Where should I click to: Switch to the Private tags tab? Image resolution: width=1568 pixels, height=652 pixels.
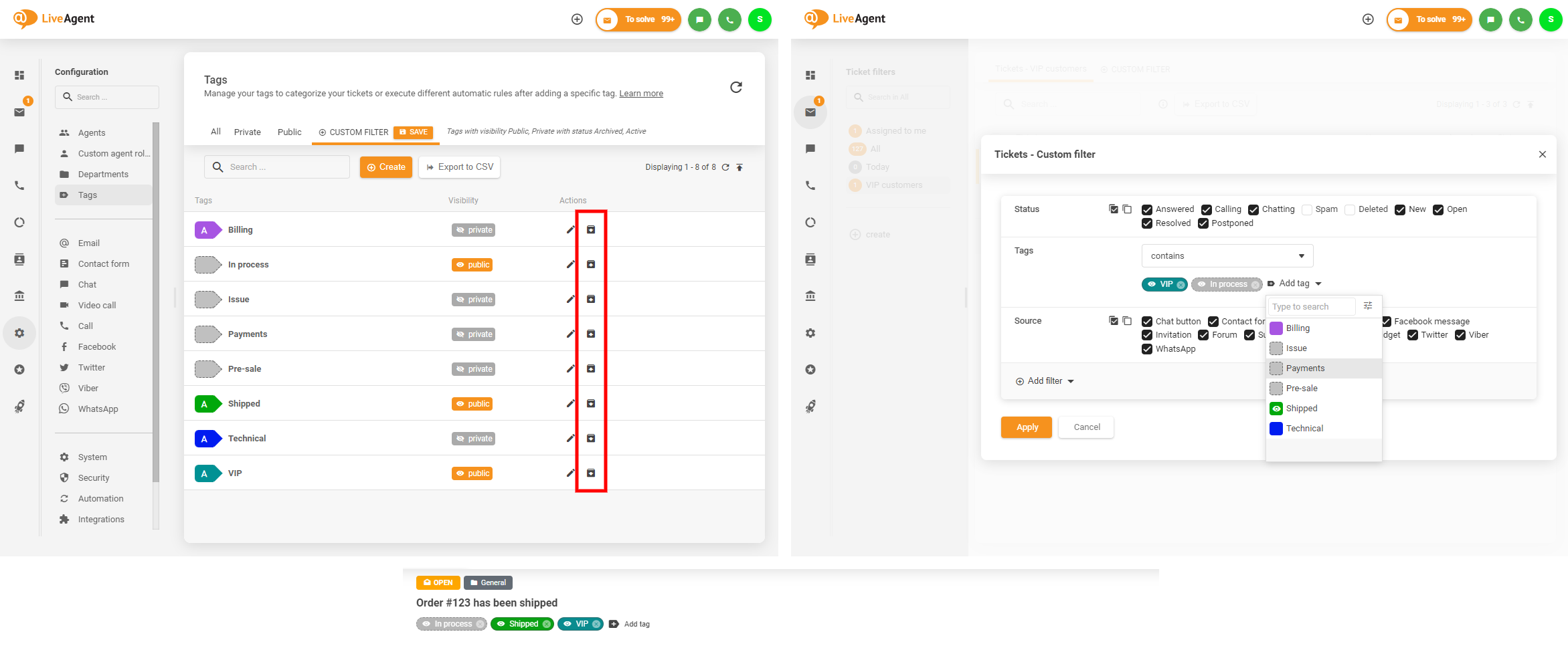[247, 132]
